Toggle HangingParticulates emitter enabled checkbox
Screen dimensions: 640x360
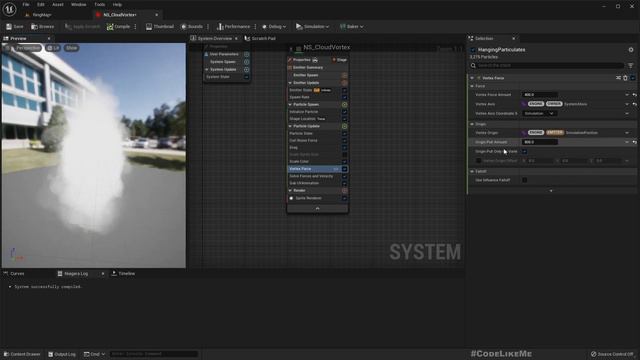[473, 50]
